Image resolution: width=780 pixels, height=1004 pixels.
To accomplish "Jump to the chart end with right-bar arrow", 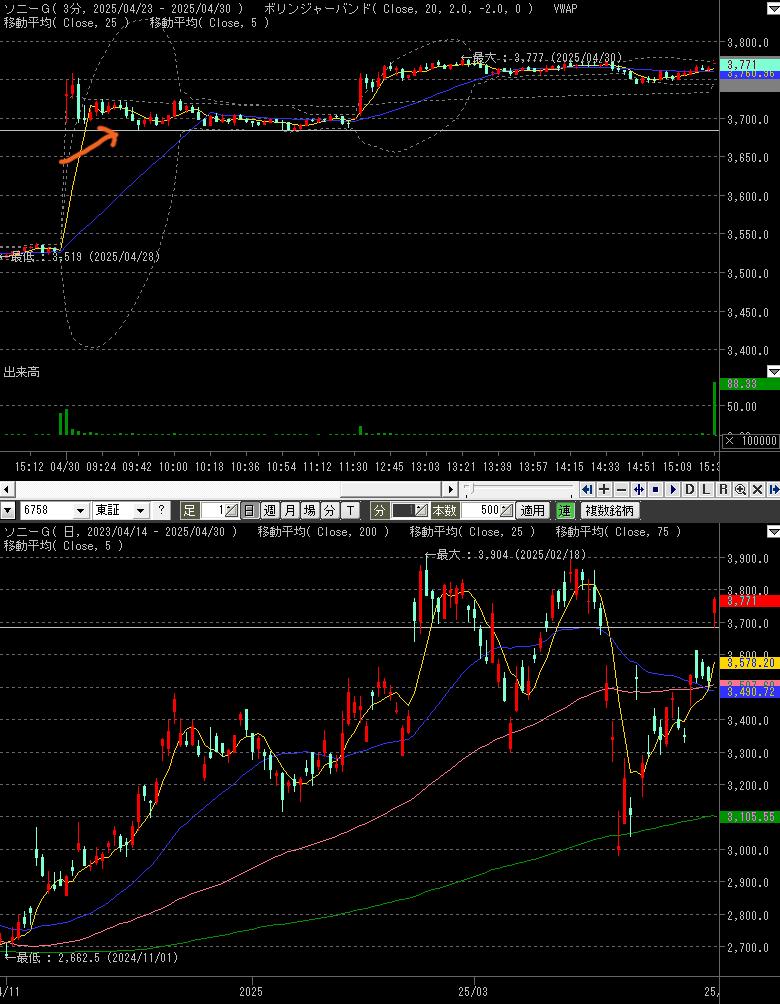I will coord(773,490).
